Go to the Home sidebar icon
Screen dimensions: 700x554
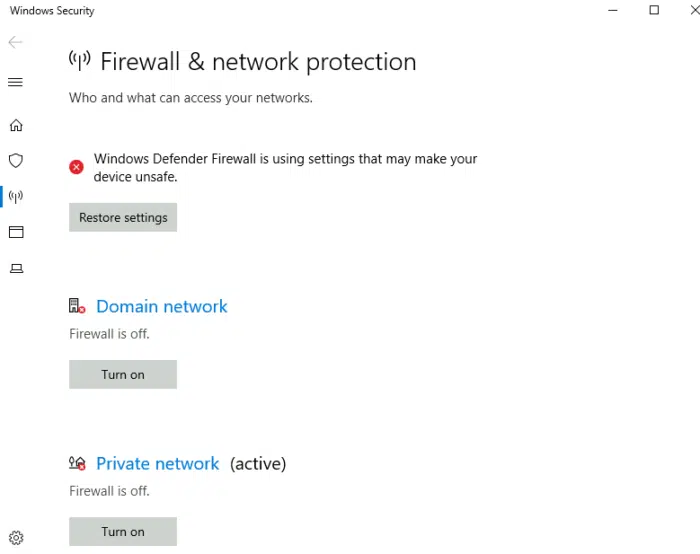(x=16, y=125)
